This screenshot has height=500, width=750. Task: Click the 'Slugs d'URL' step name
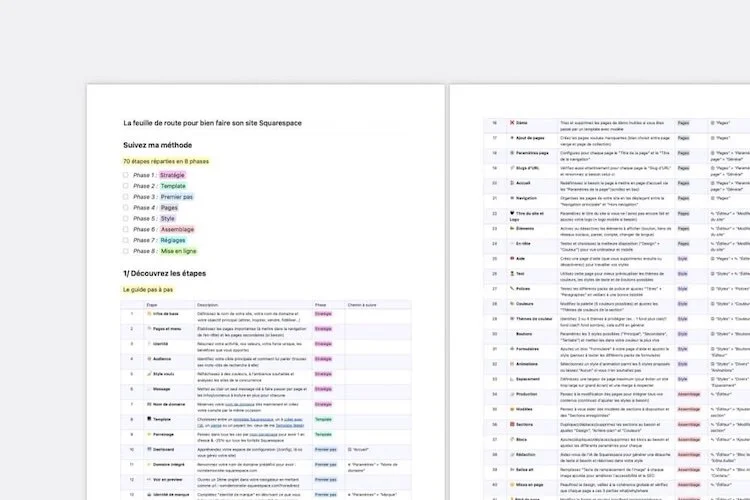click(527, 168)
